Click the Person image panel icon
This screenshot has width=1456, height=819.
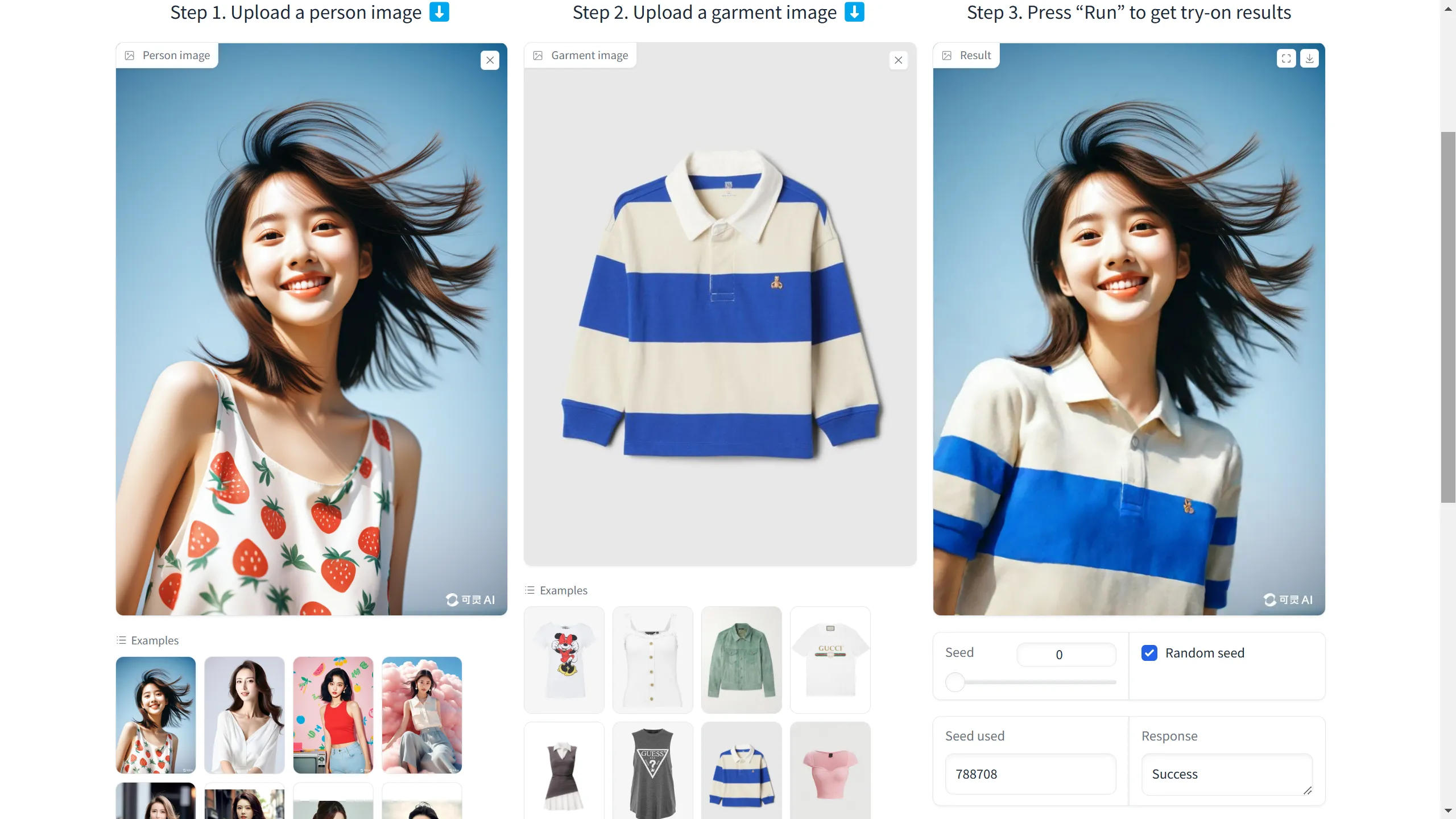pos(129,55)
